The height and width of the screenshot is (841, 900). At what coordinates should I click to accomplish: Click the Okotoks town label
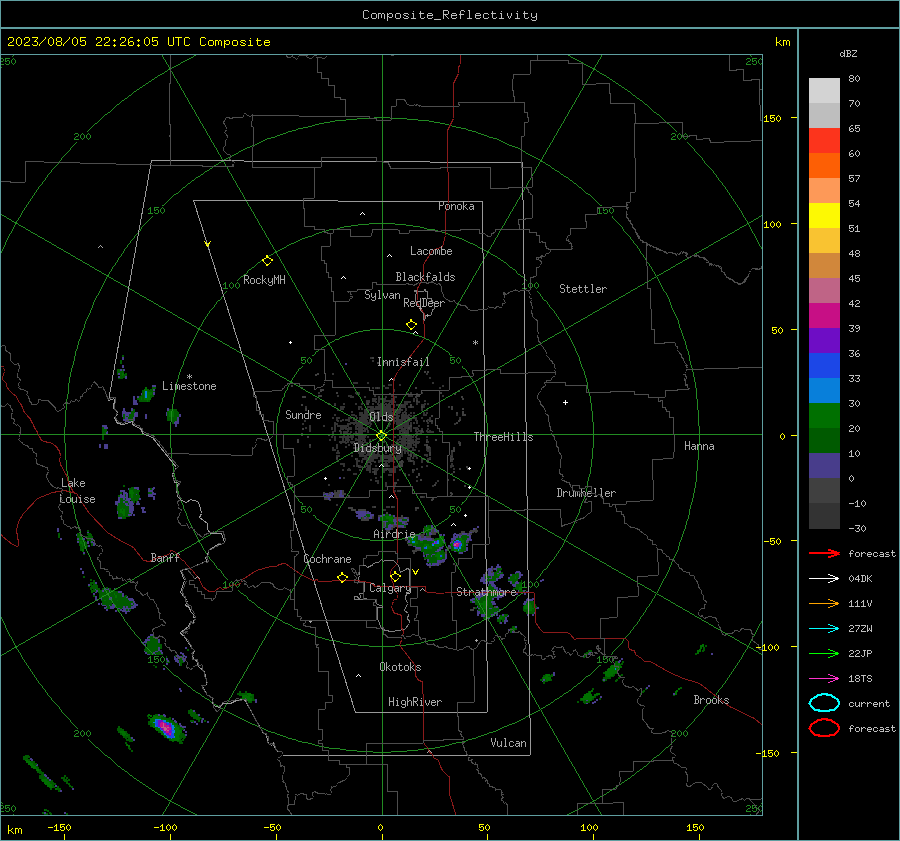tap(400, 667)
